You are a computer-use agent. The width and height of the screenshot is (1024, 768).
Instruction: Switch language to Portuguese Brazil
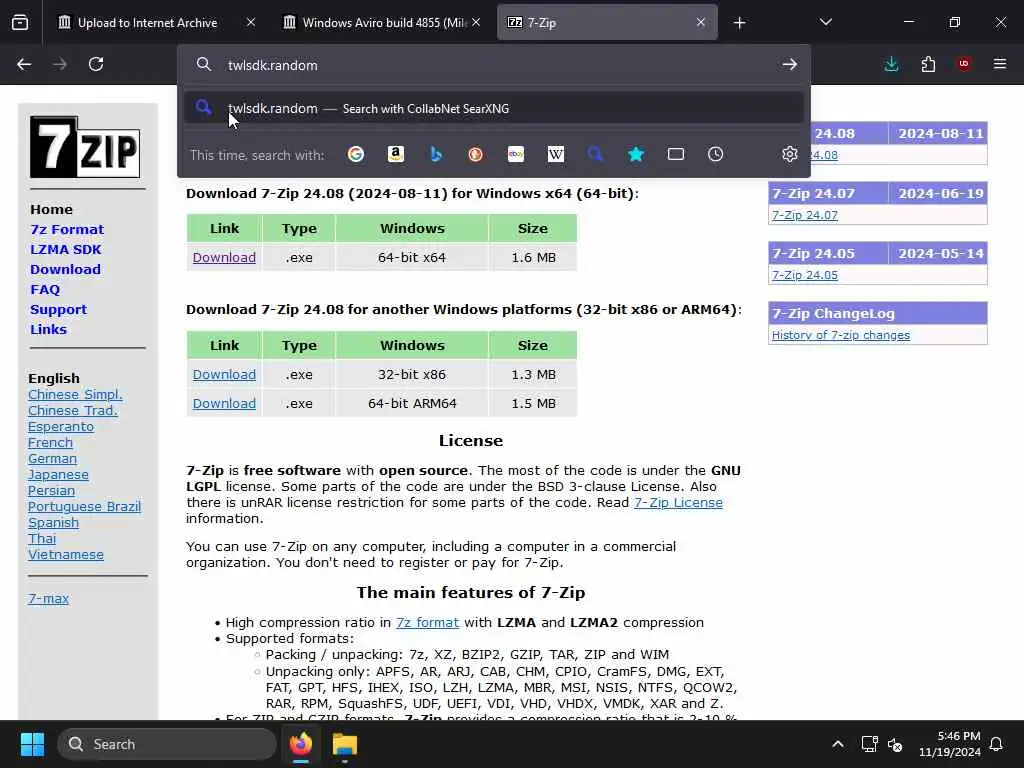coord(84,507)
